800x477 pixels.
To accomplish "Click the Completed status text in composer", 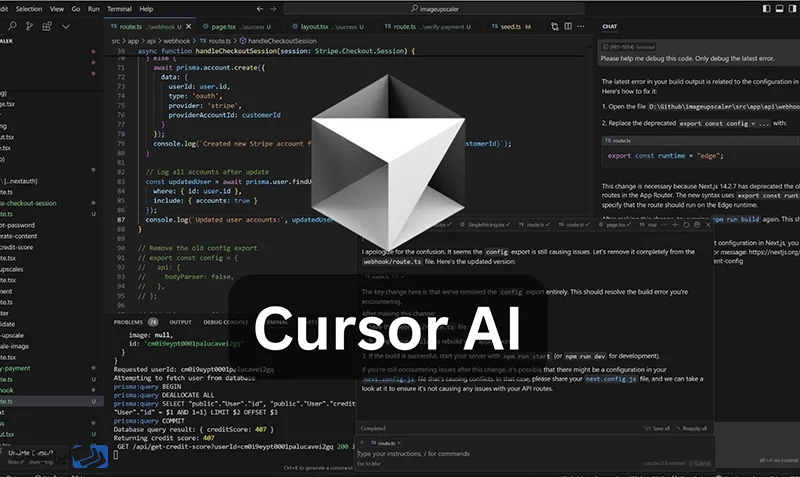I will click(373, 429).
